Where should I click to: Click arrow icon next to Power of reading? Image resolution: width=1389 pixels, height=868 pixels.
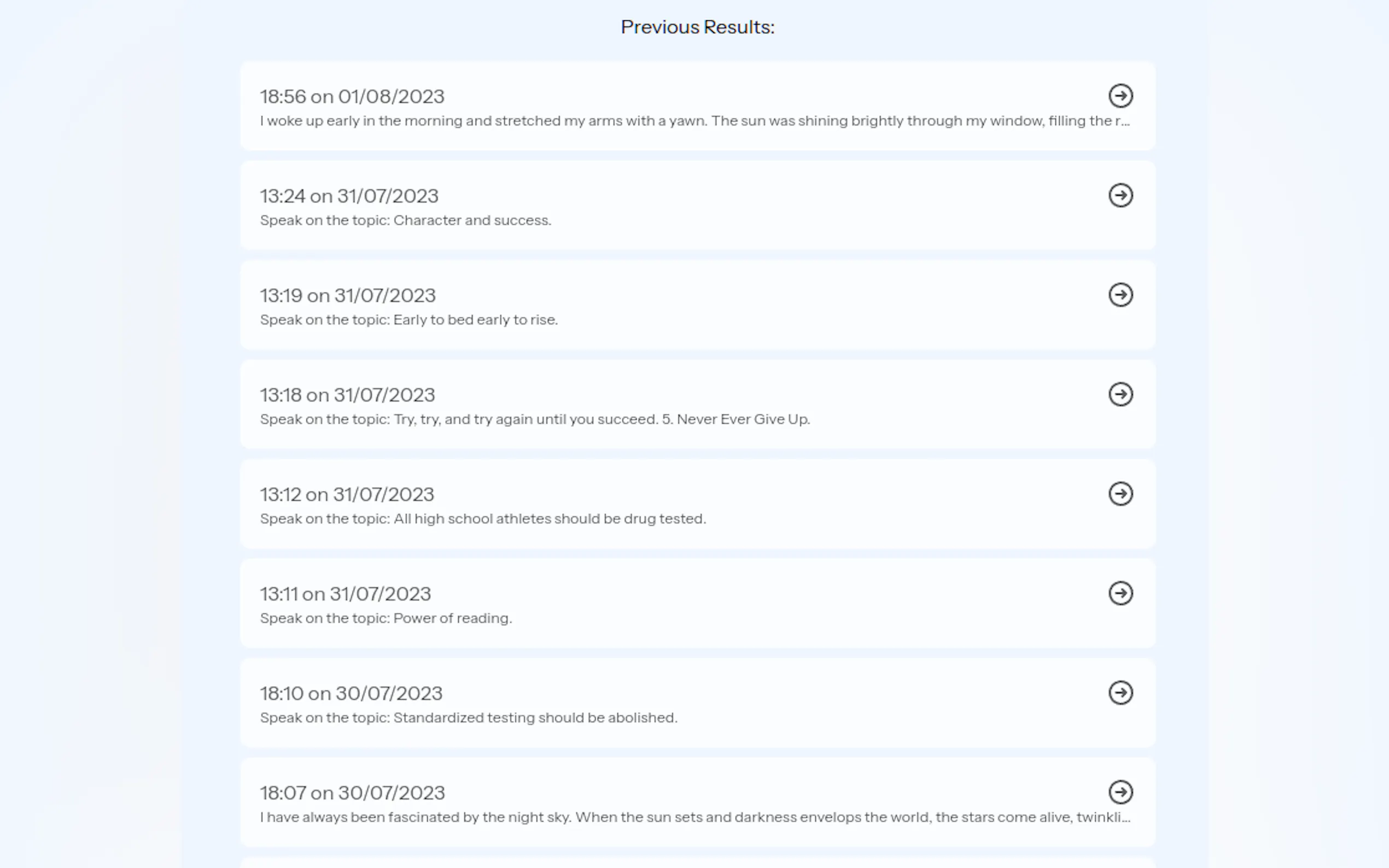(1120, 593)
